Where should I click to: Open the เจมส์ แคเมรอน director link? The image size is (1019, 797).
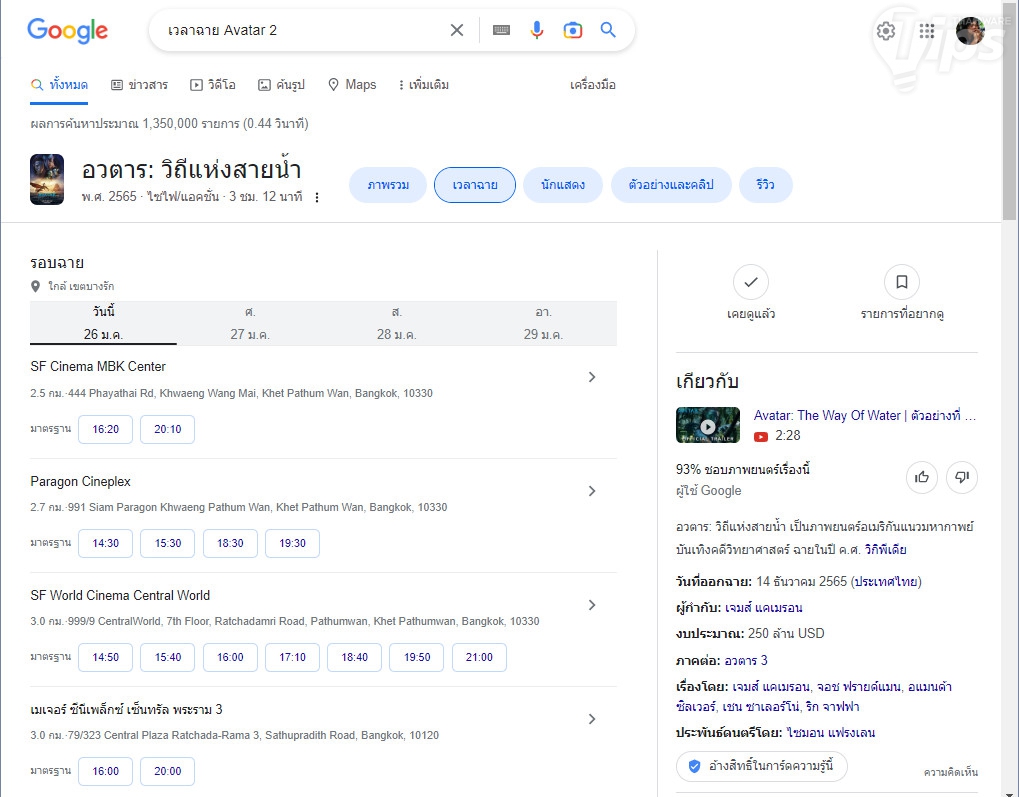763,607
